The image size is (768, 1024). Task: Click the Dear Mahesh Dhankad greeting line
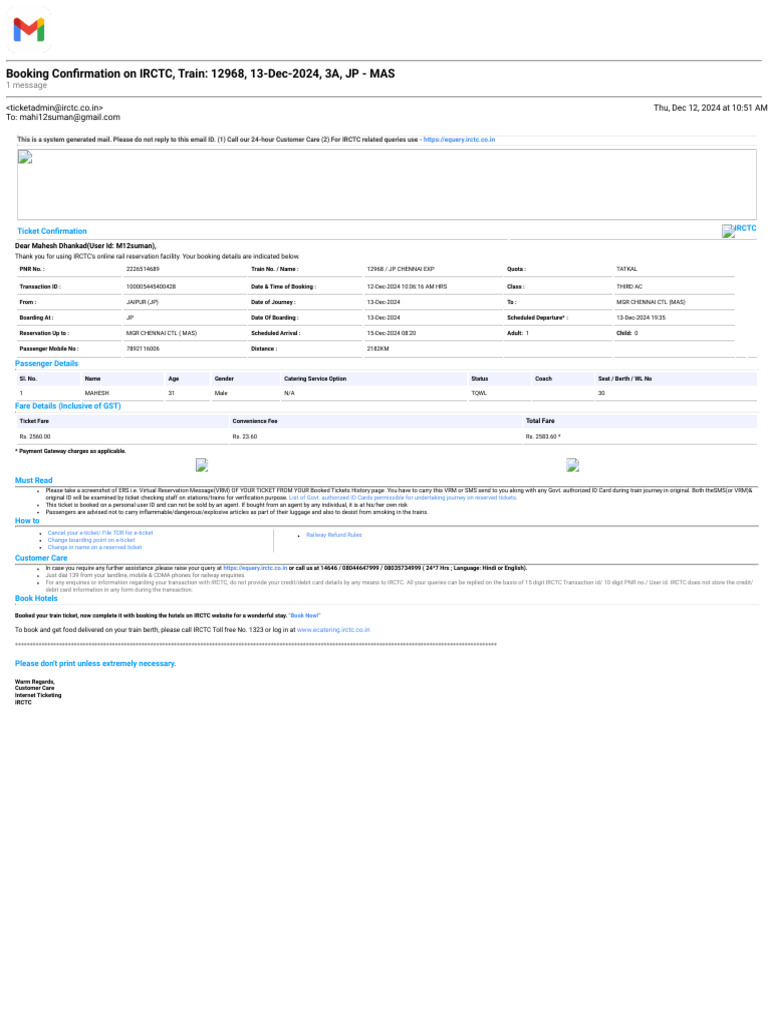click(x=86, y=246)
